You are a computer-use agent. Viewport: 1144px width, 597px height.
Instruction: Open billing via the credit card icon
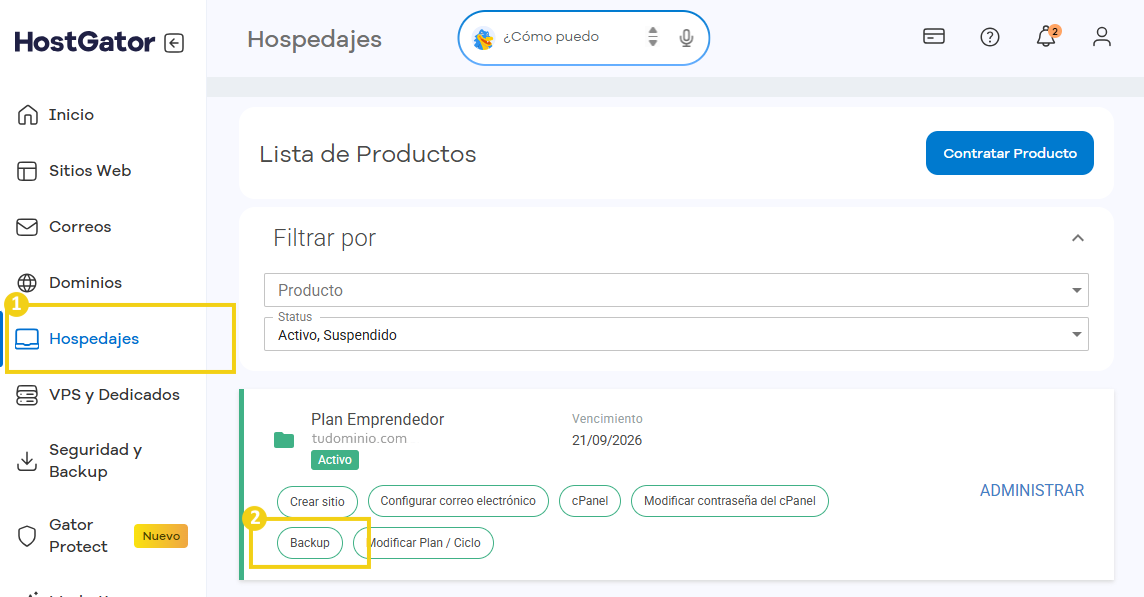click(x=934, y=36)
